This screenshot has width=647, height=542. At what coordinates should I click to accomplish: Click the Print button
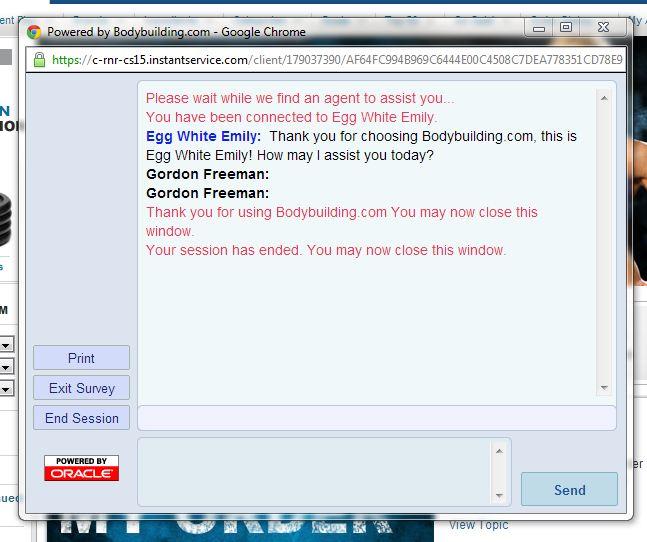81,358
